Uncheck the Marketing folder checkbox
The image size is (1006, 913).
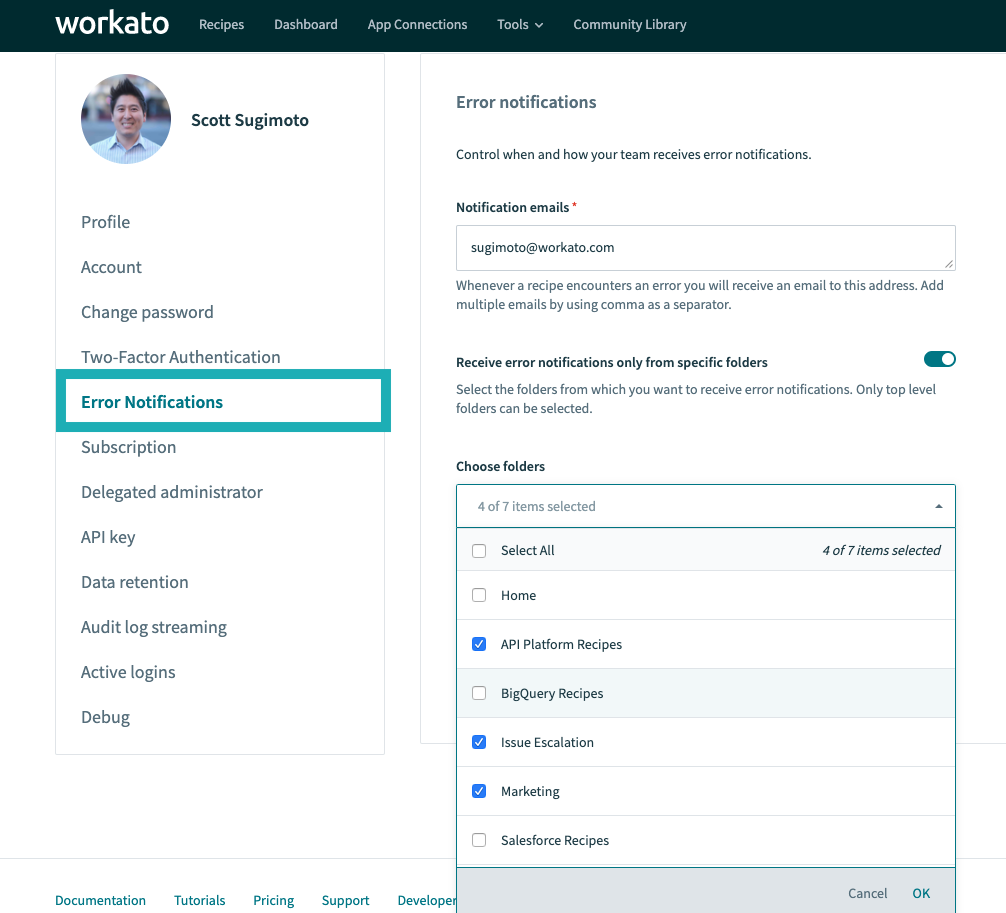(x=479, y=791)
